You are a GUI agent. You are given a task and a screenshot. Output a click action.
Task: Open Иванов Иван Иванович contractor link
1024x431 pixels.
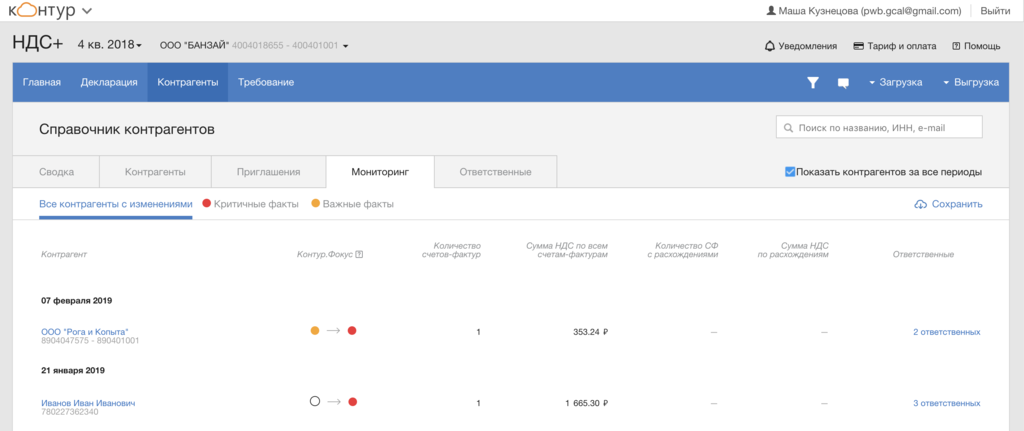[x=88, y=403]
